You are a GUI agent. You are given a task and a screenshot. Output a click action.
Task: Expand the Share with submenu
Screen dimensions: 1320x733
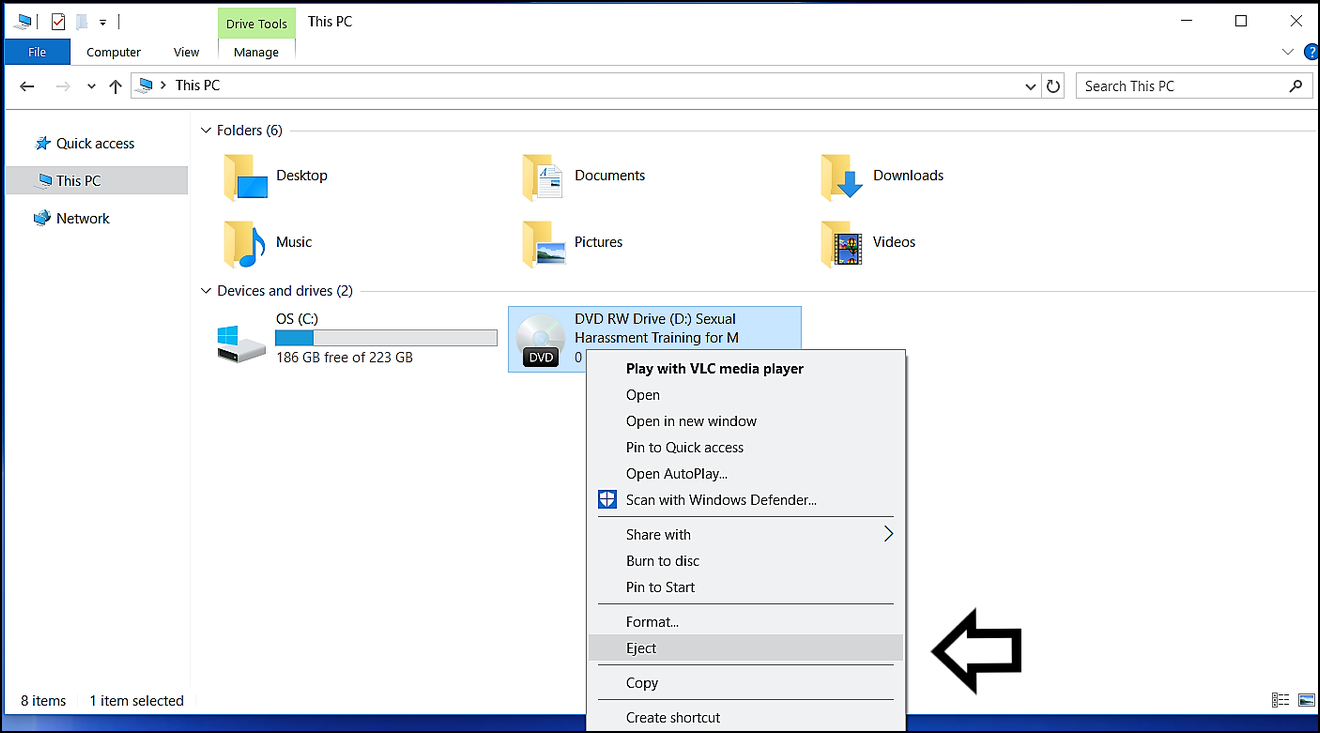point(887,534)
